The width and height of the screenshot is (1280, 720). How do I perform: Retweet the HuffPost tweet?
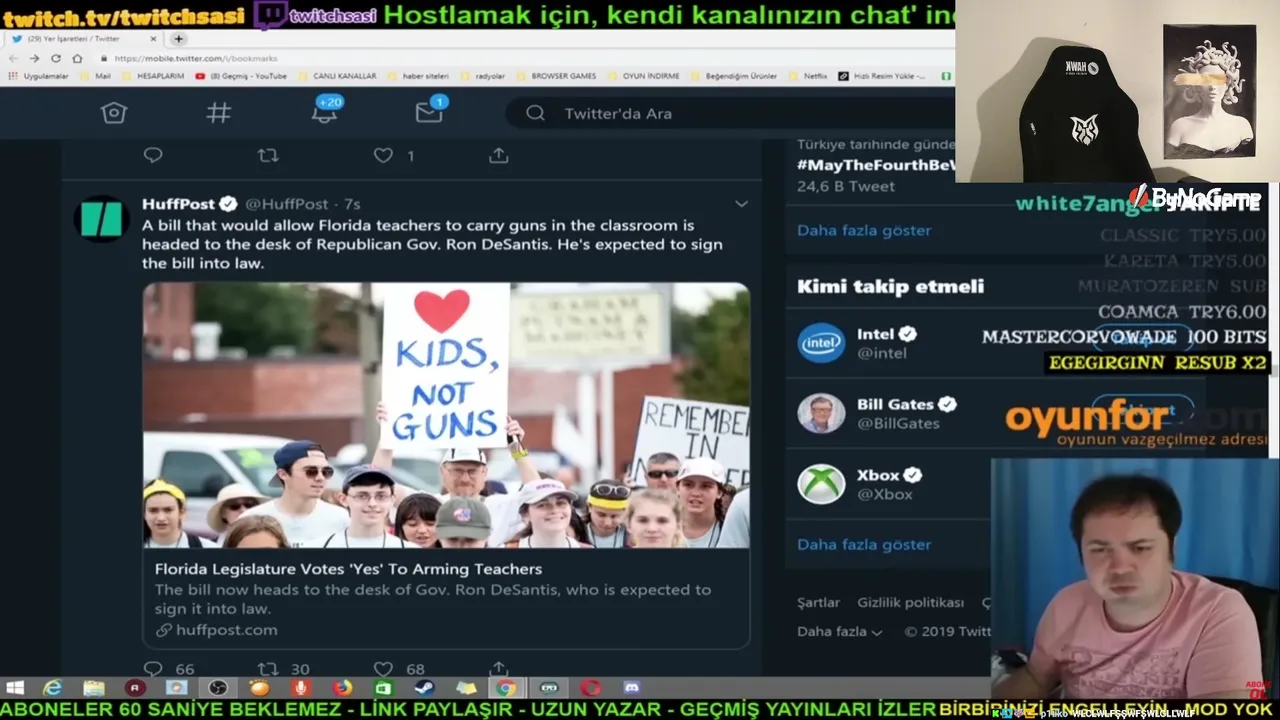tap(268, 669)
